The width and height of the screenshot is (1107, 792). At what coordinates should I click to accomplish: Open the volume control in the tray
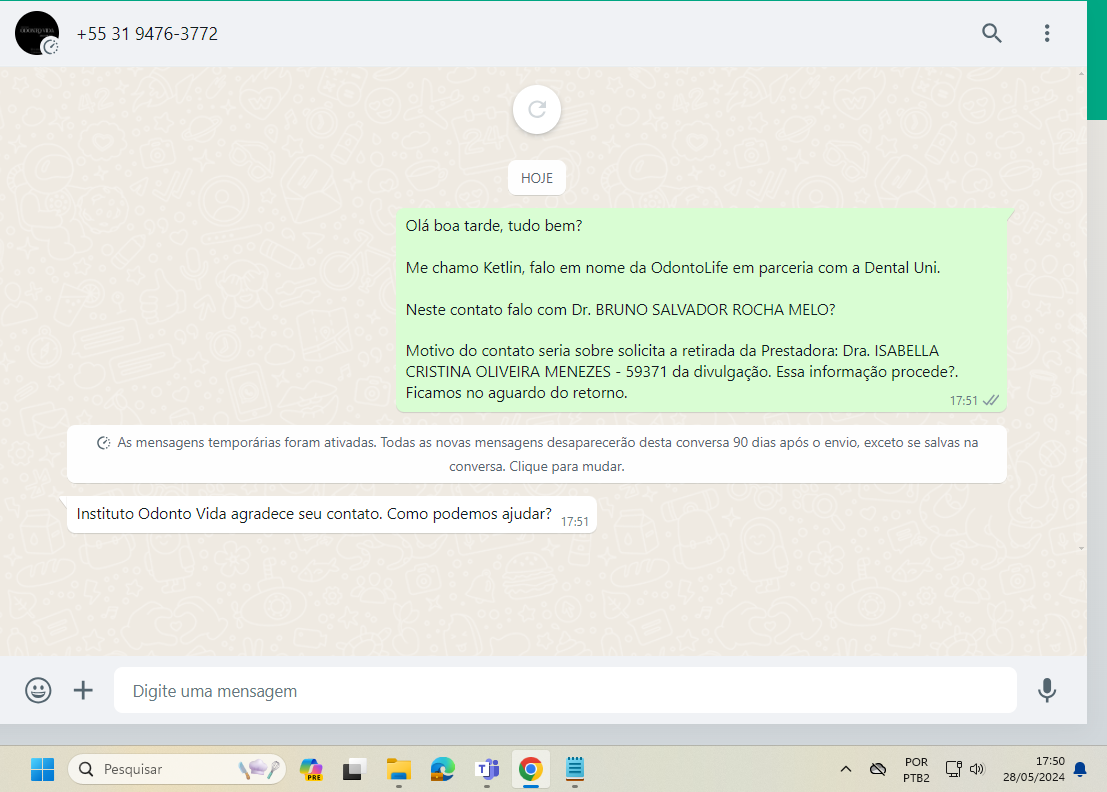point(977,769)
